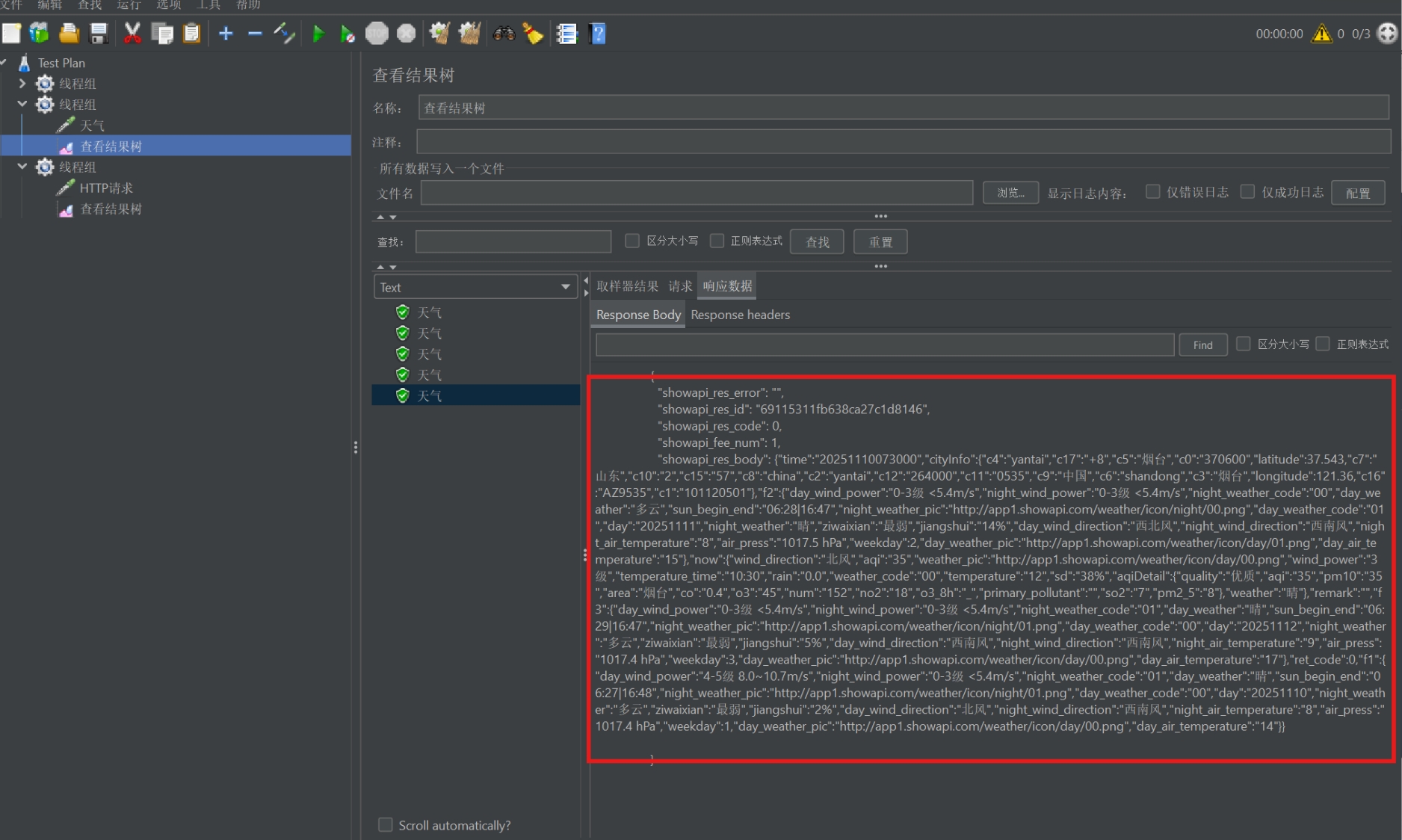The height and width of the screenshot is (840, 1402).
Task: Open the Response headers tab
Action: pyautogui.click(x=740, y=315)
